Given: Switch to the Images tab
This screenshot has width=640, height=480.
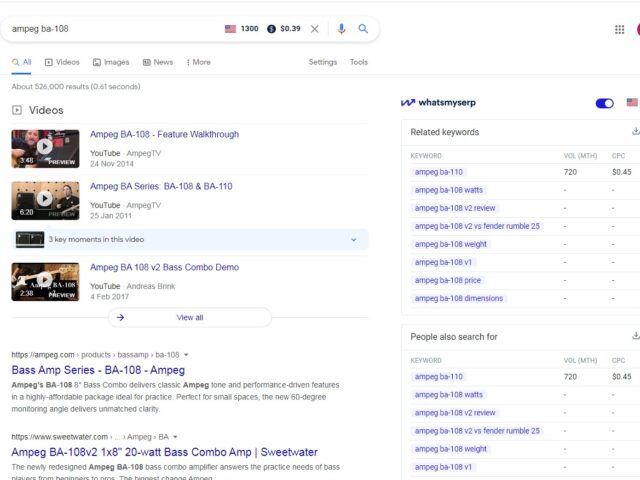Looking at the screenshot, I should point(111,62).
